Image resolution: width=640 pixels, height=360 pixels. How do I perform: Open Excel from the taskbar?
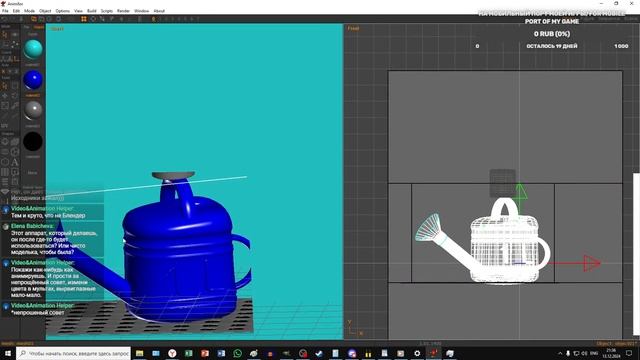click(189, 353)
